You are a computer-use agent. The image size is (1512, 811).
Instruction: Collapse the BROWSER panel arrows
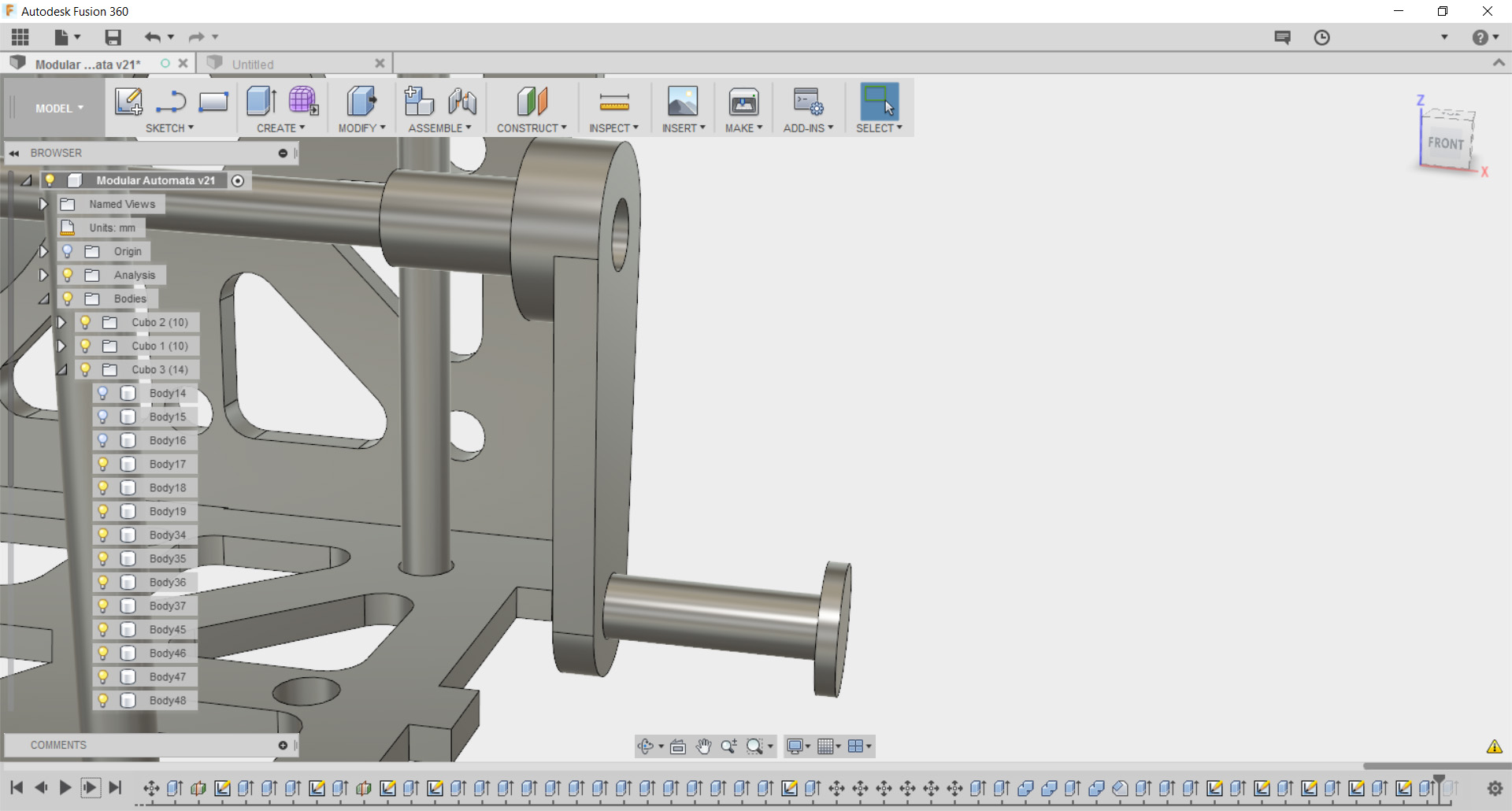(14, 153)
